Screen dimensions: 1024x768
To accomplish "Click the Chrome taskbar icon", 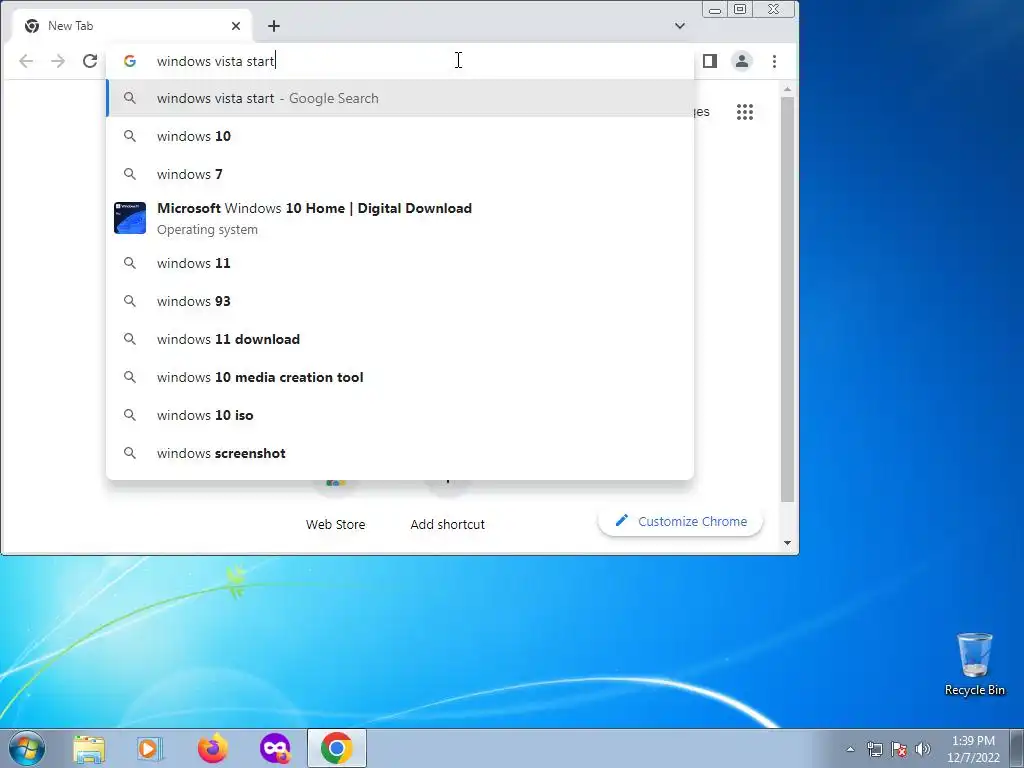I will 337,748.
